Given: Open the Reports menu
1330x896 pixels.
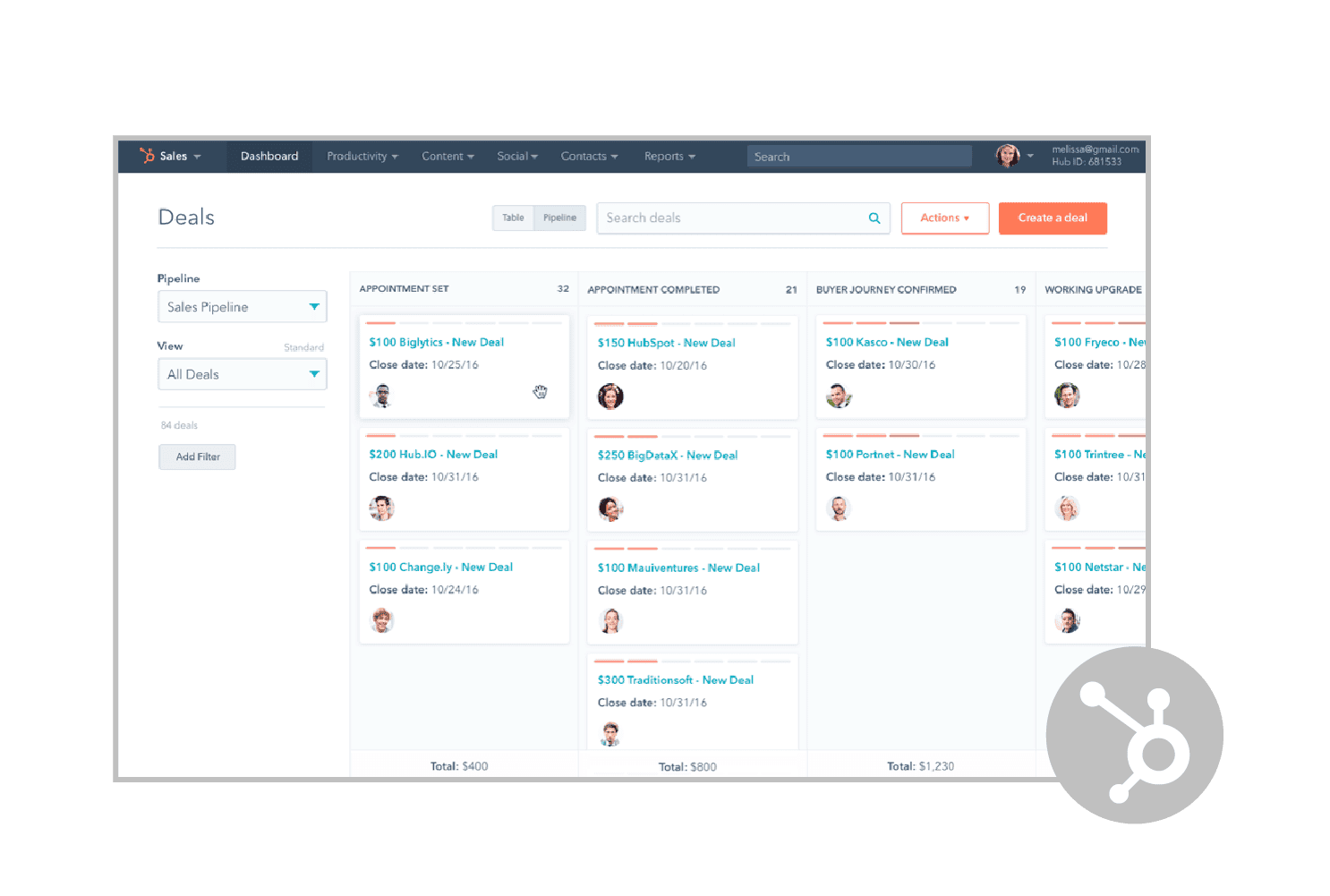Looking at the screenshot, I should (x=670, y=156).
